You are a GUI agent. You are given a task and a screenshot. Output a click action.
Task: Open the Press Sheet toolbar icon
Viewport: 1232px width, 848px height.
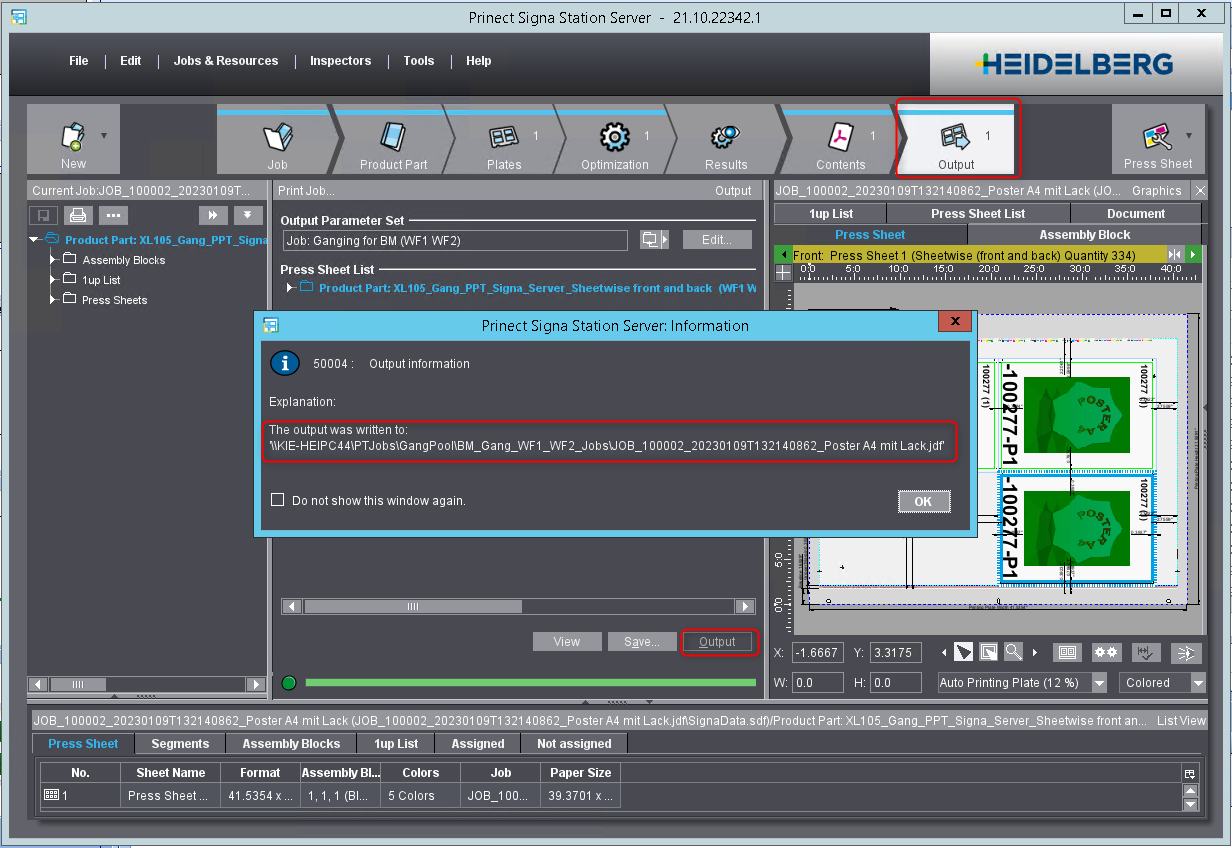(1157, 138)
